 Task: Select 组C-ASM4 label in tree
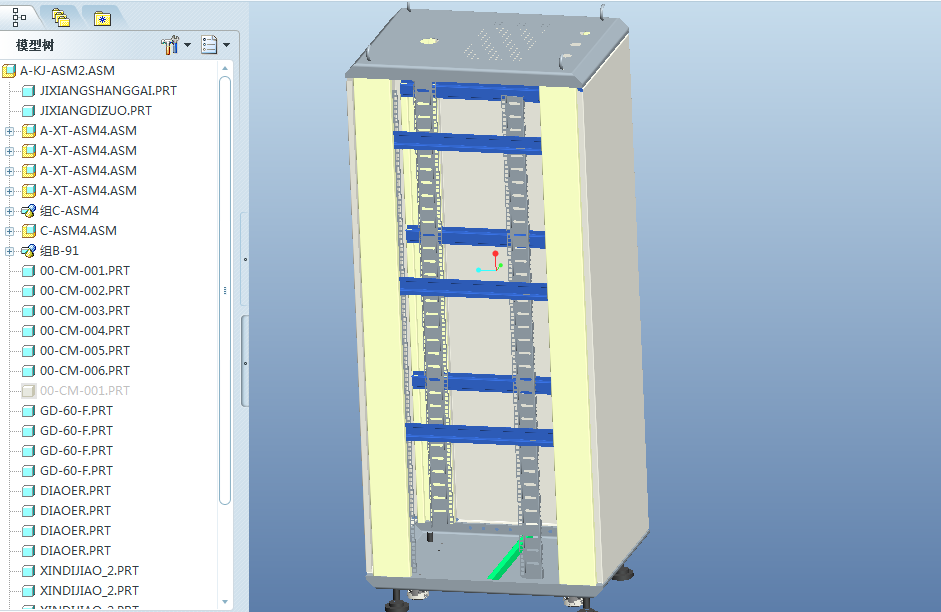[x=69, y=211]
